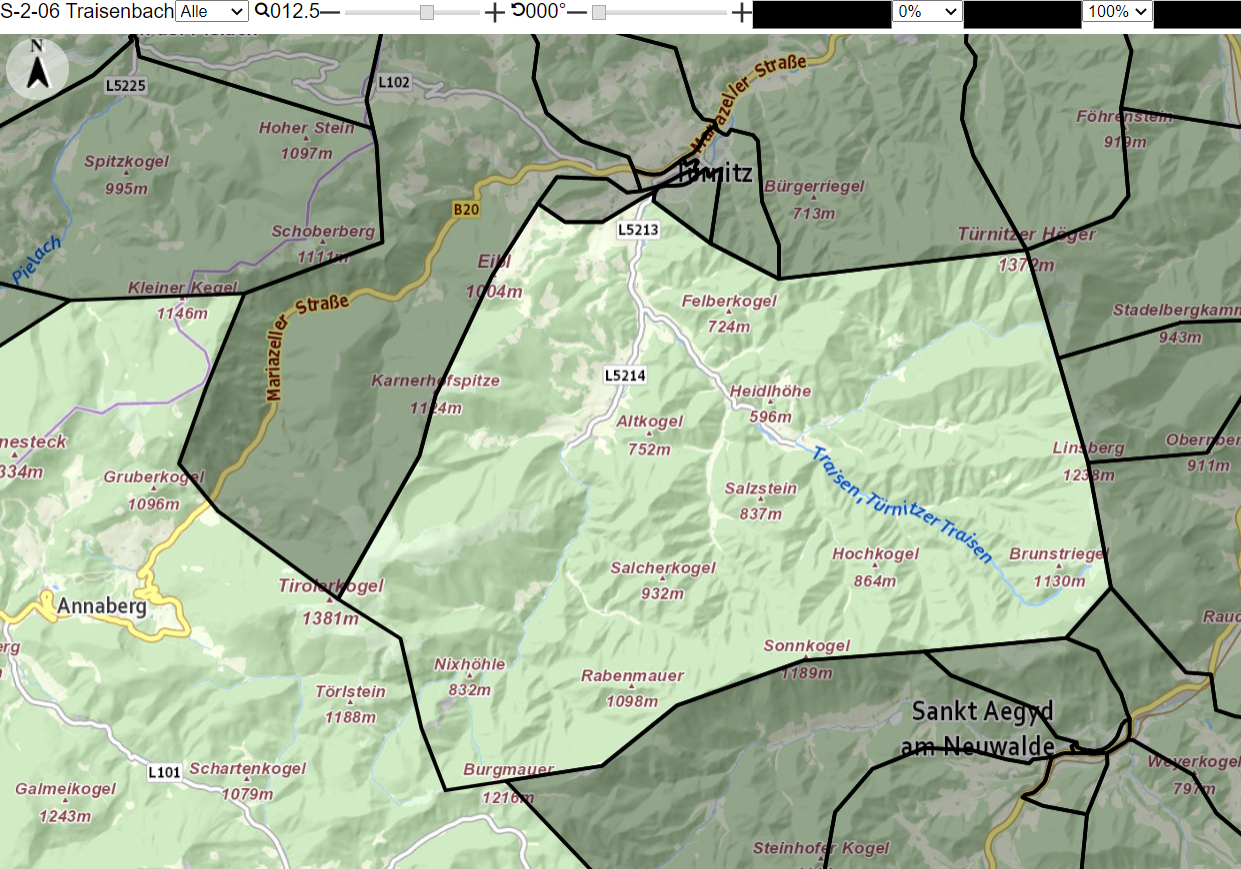Click the S-2-06 Traisenbach title
Viewport: 1241px width, 869px height.
[x=87, y=12]
